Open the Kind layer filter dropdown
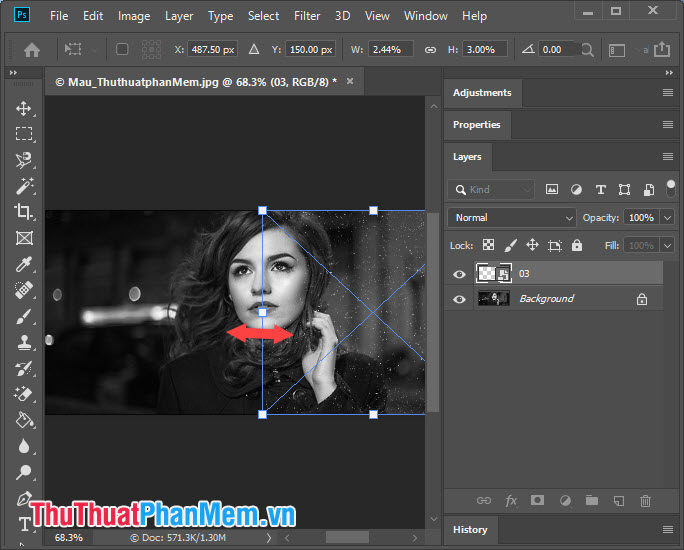The width and height of the screenshot is (684, 550). click(492, 189)
